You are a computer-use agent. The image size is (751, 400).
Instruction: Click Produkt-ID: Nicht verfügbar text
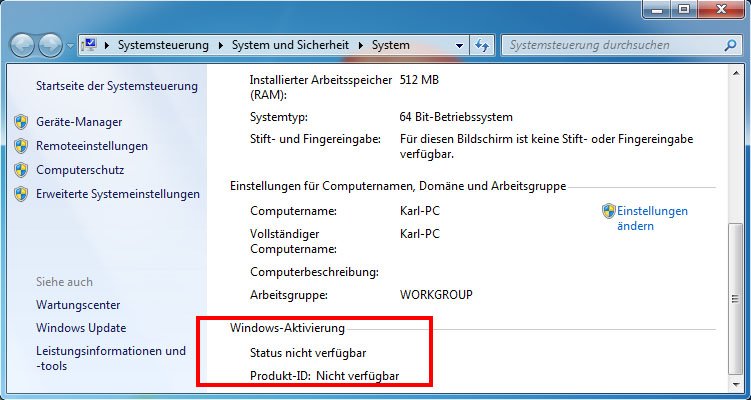(324, 376)
